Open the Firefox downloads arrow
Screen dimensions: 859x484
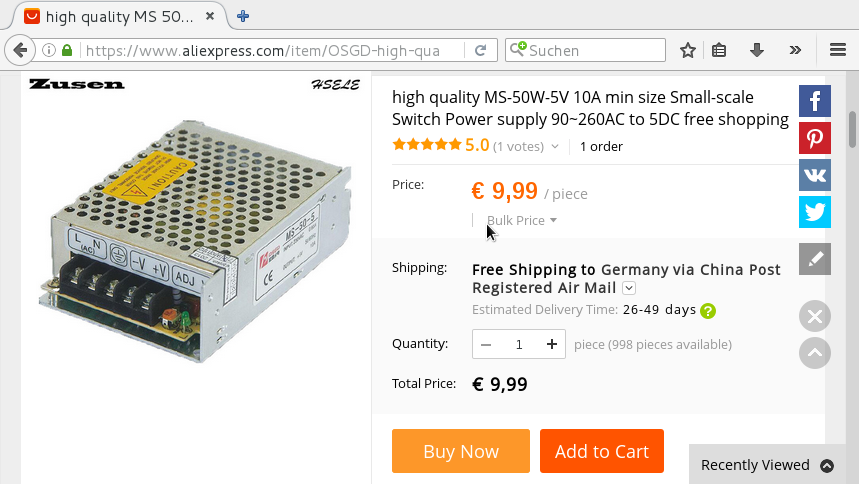tap(757, 50)
